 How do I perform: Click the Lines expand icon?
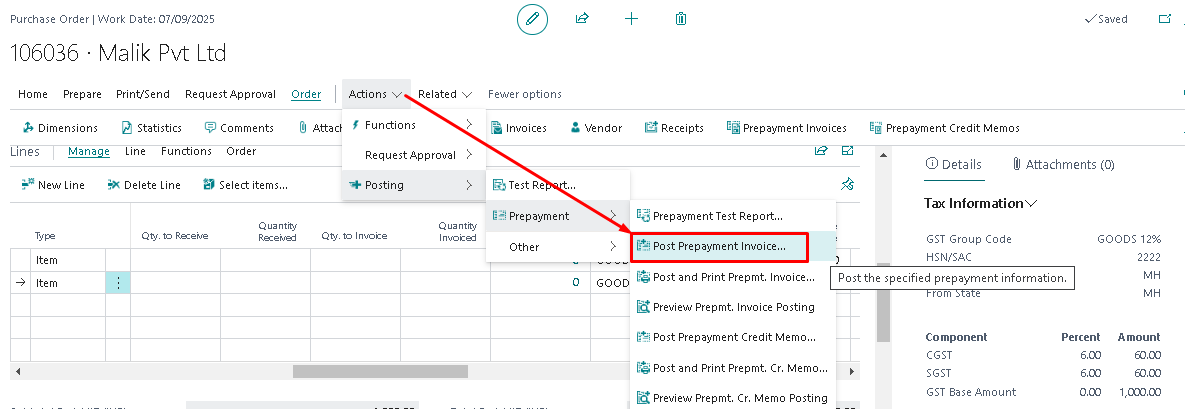(847, 150)
